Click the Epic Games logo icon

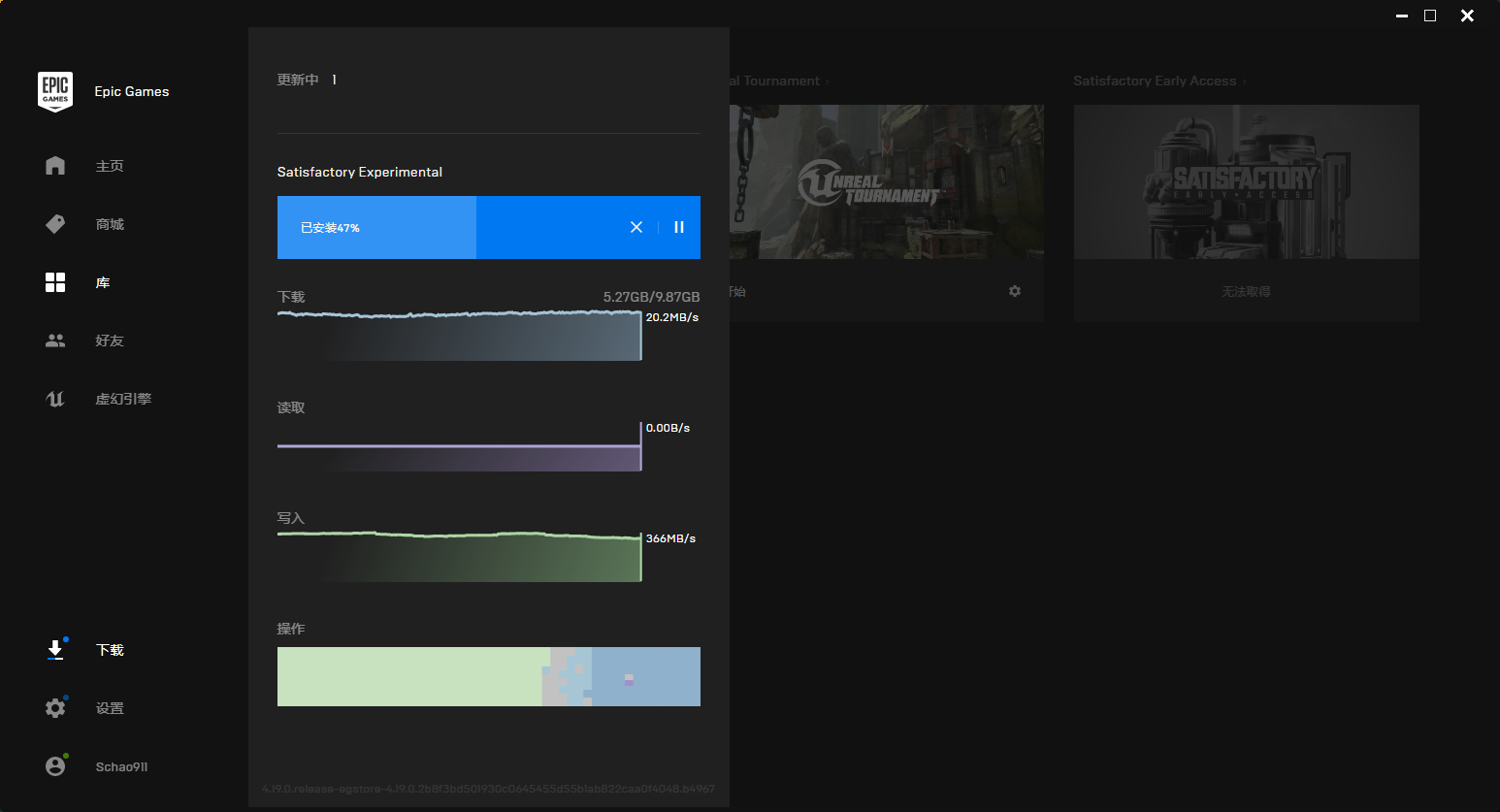55,91
